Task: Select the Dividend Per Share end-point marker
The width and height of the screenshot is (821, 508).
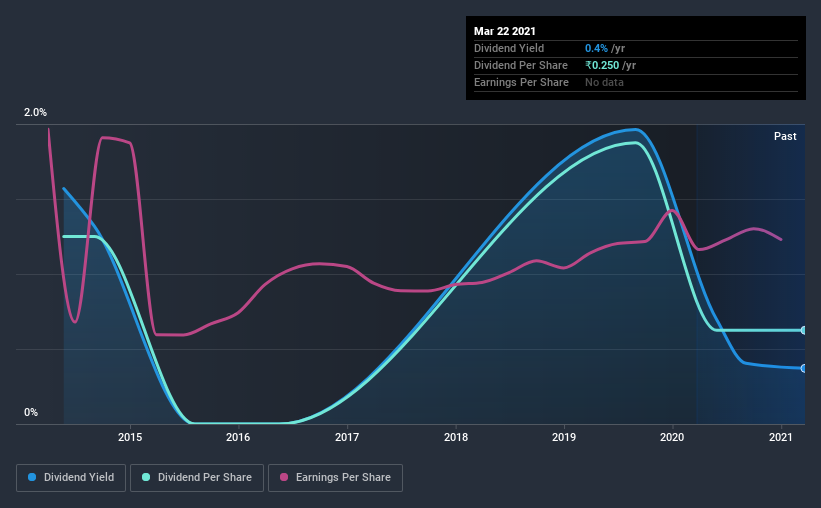Action: [803, 330]
